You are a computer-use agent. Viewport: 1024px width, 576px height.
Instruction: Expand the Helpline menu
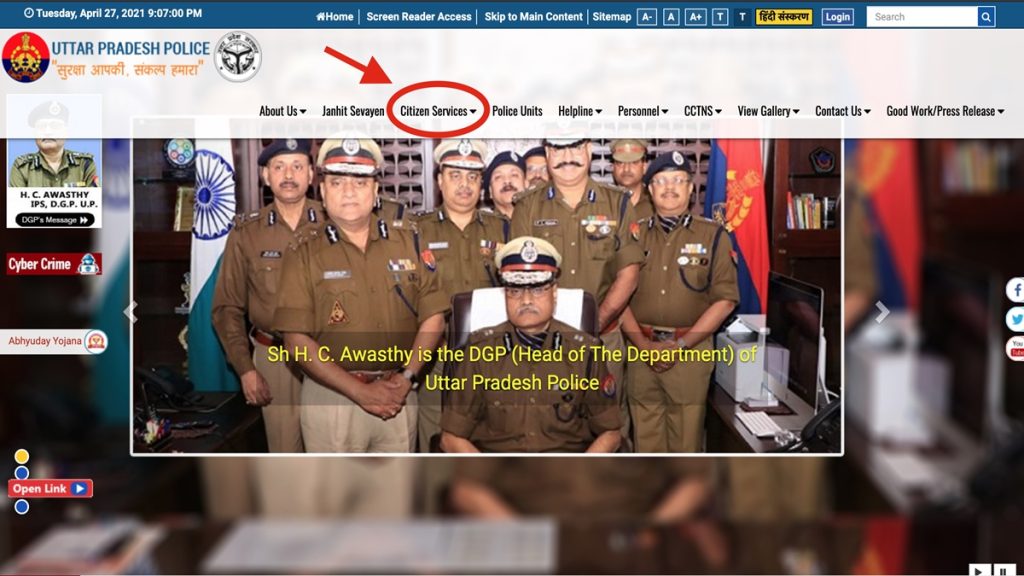[x=578, y=111]
